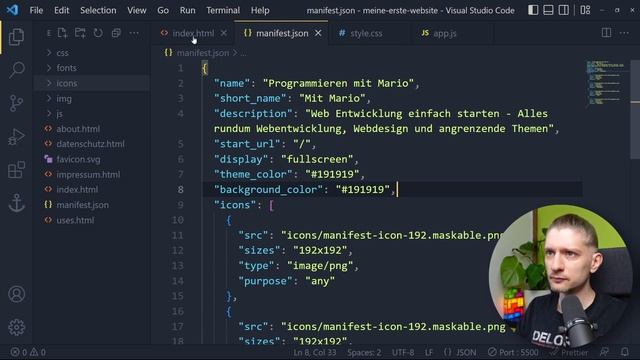Viewport: 640px width, 360px height.
Task: Close the manifest.json editor tab
Action: point(318,33)
